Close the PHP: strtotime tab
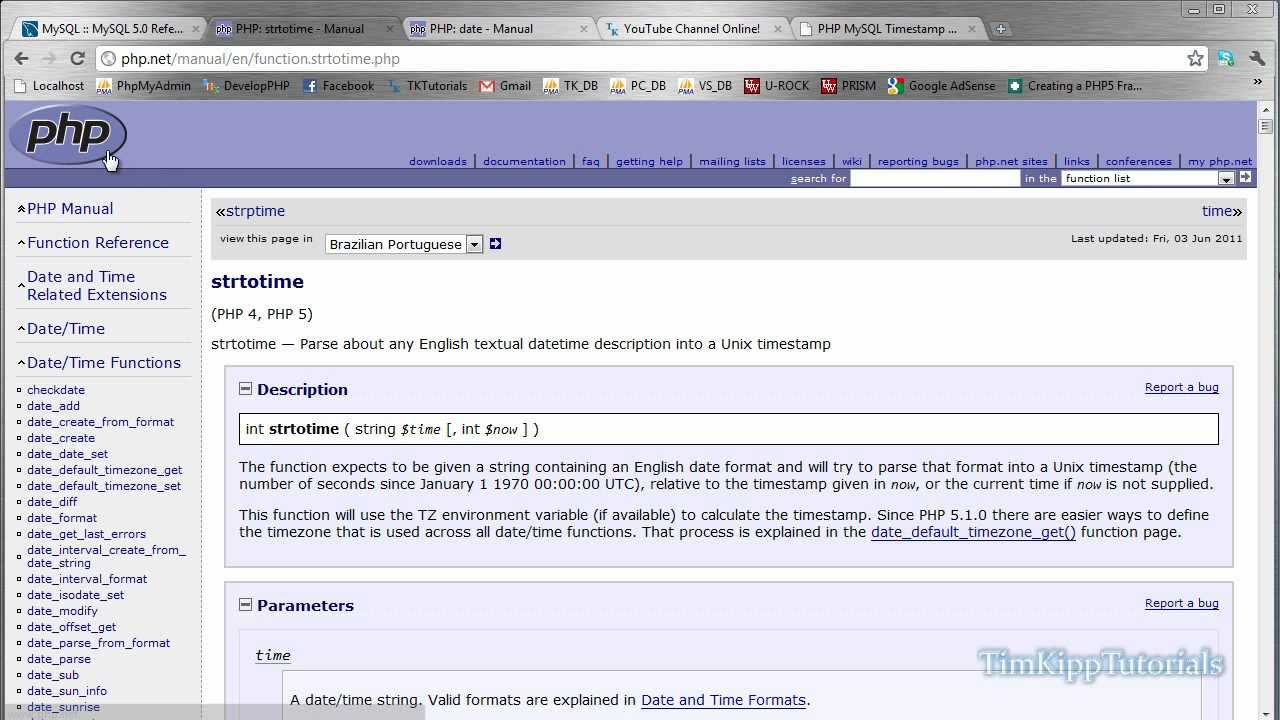This screenshot has height=720, width=1280. tap(390, 29)
